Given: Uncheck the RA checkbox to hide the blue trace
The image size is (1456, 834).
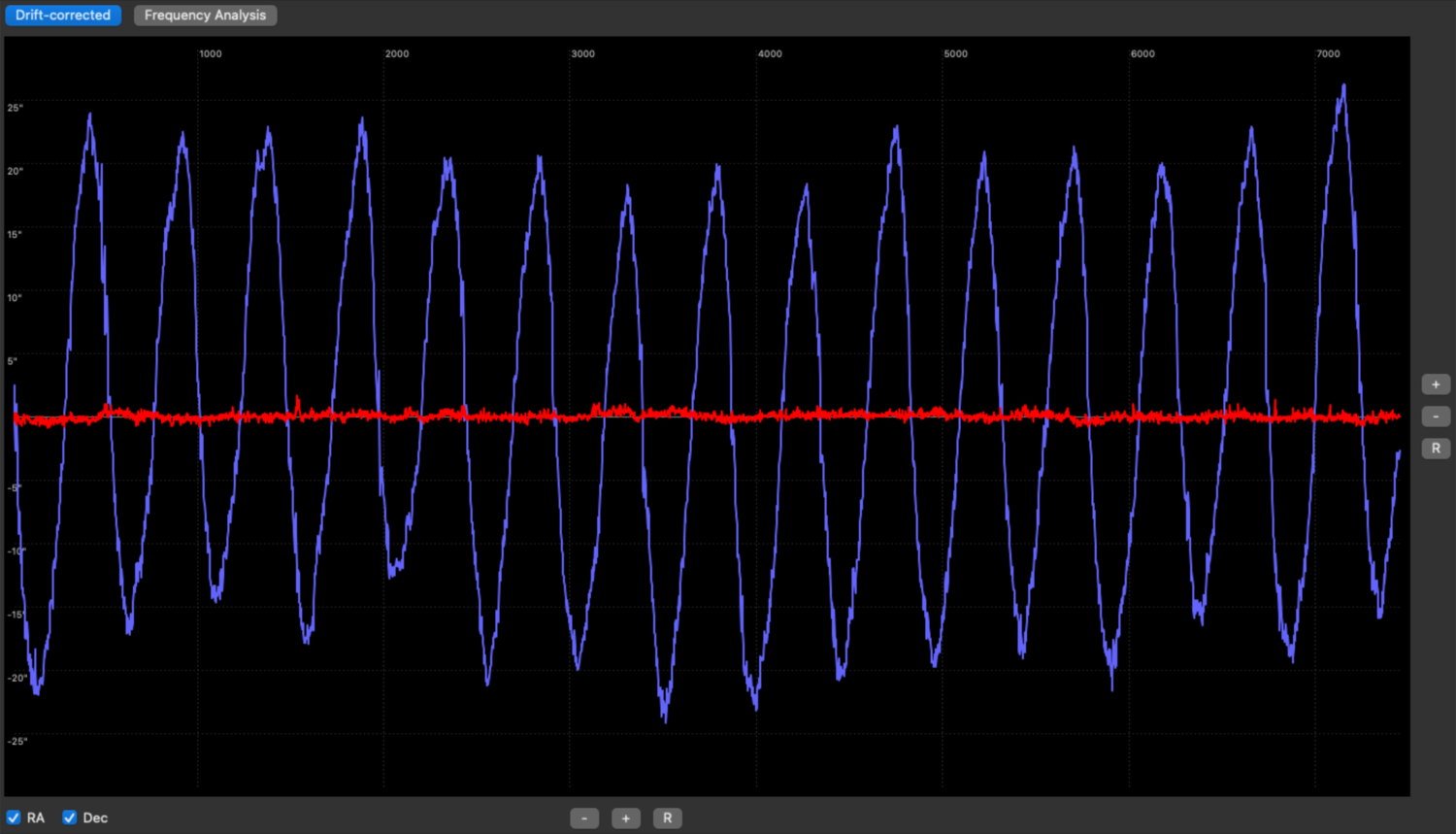Looking at the screenshot, I should point(13,817).
